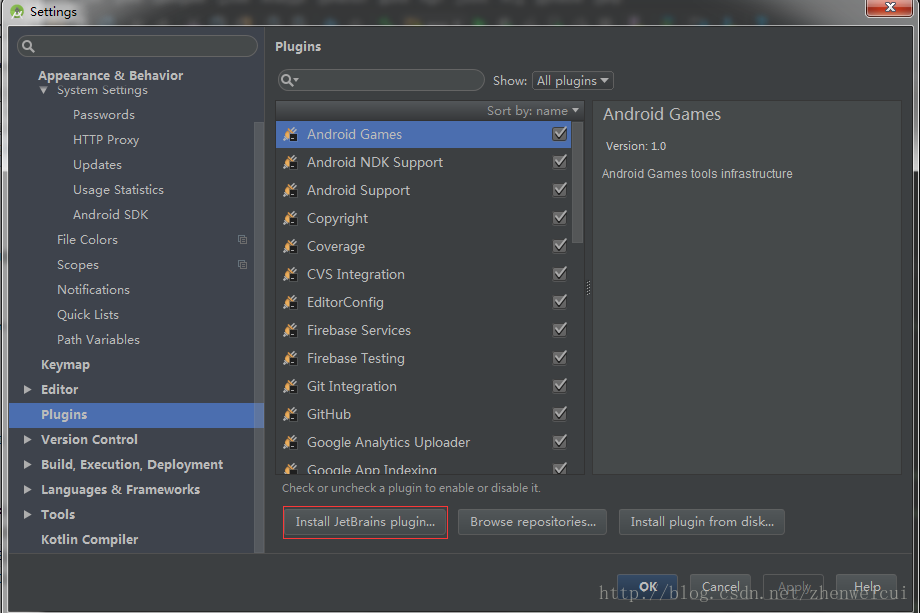
Task: Click the plugin list vertical scrollbar
Action: 577,182
